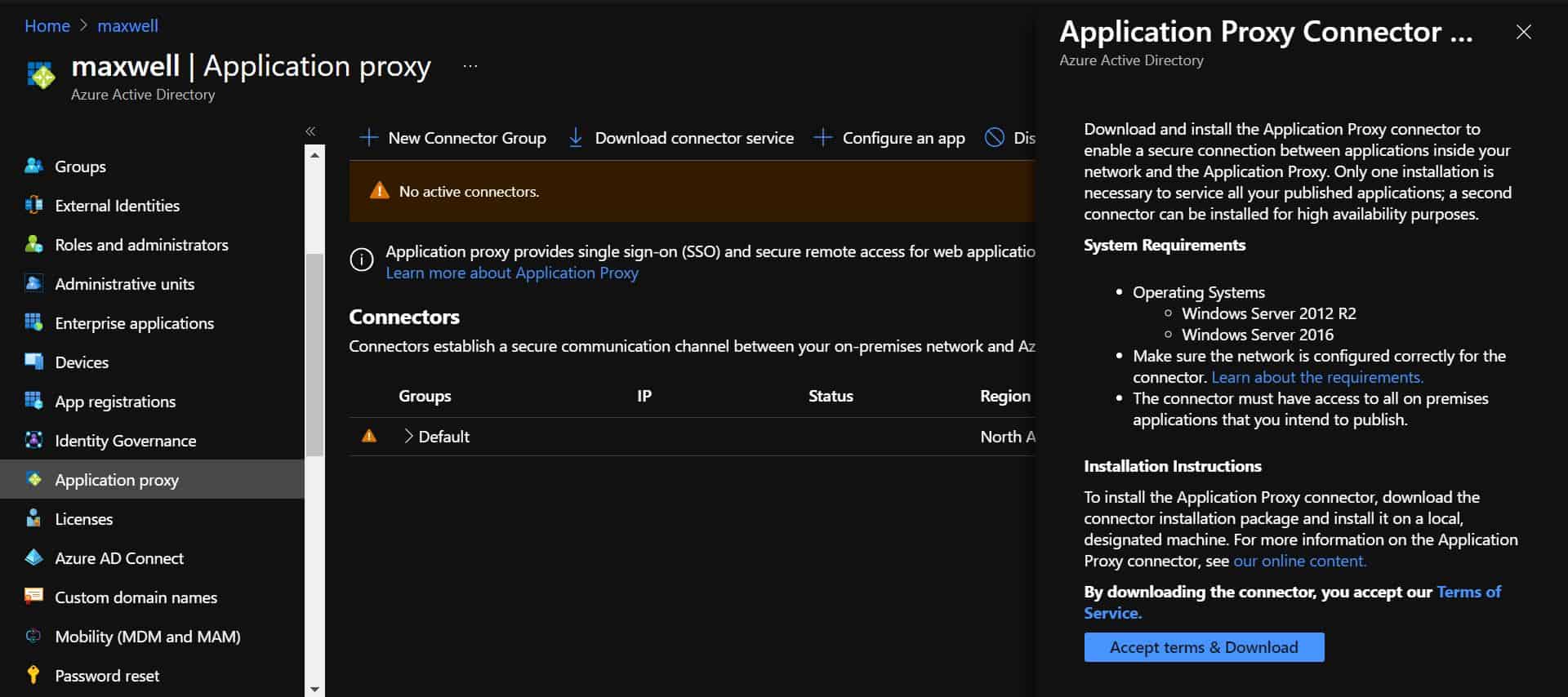This screenshot has width=1568, height=697.
Task: Click sidebar scrollbar down arrow
Action: click(314, 689)
